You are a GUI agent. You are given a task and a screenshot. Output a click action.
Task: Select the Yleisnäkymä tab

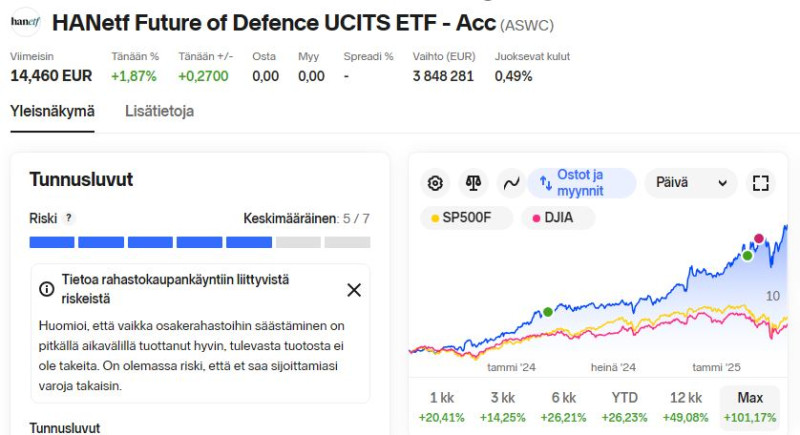[52, 111]
